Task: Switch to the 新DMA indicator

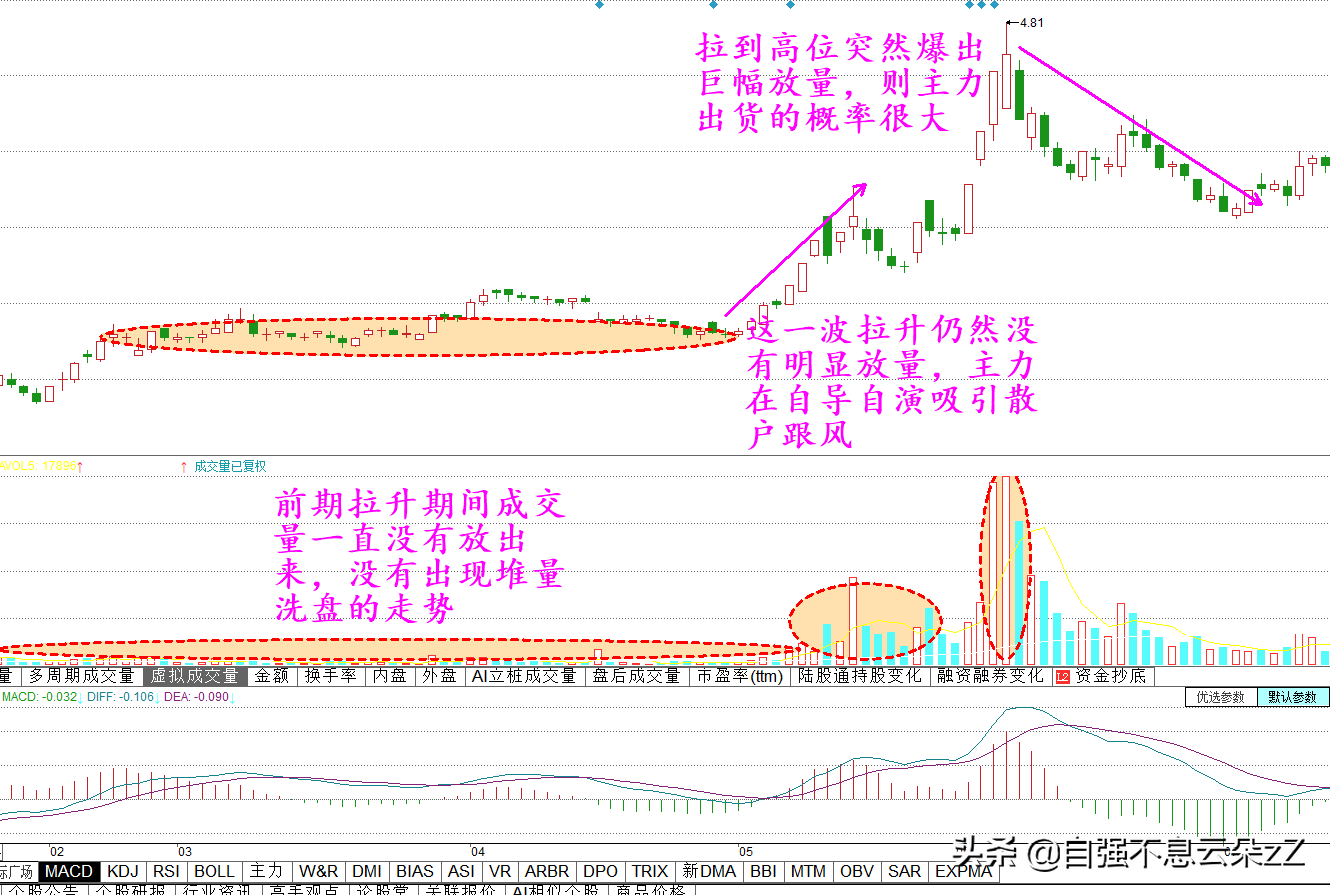Action: [x=709, y=871]
